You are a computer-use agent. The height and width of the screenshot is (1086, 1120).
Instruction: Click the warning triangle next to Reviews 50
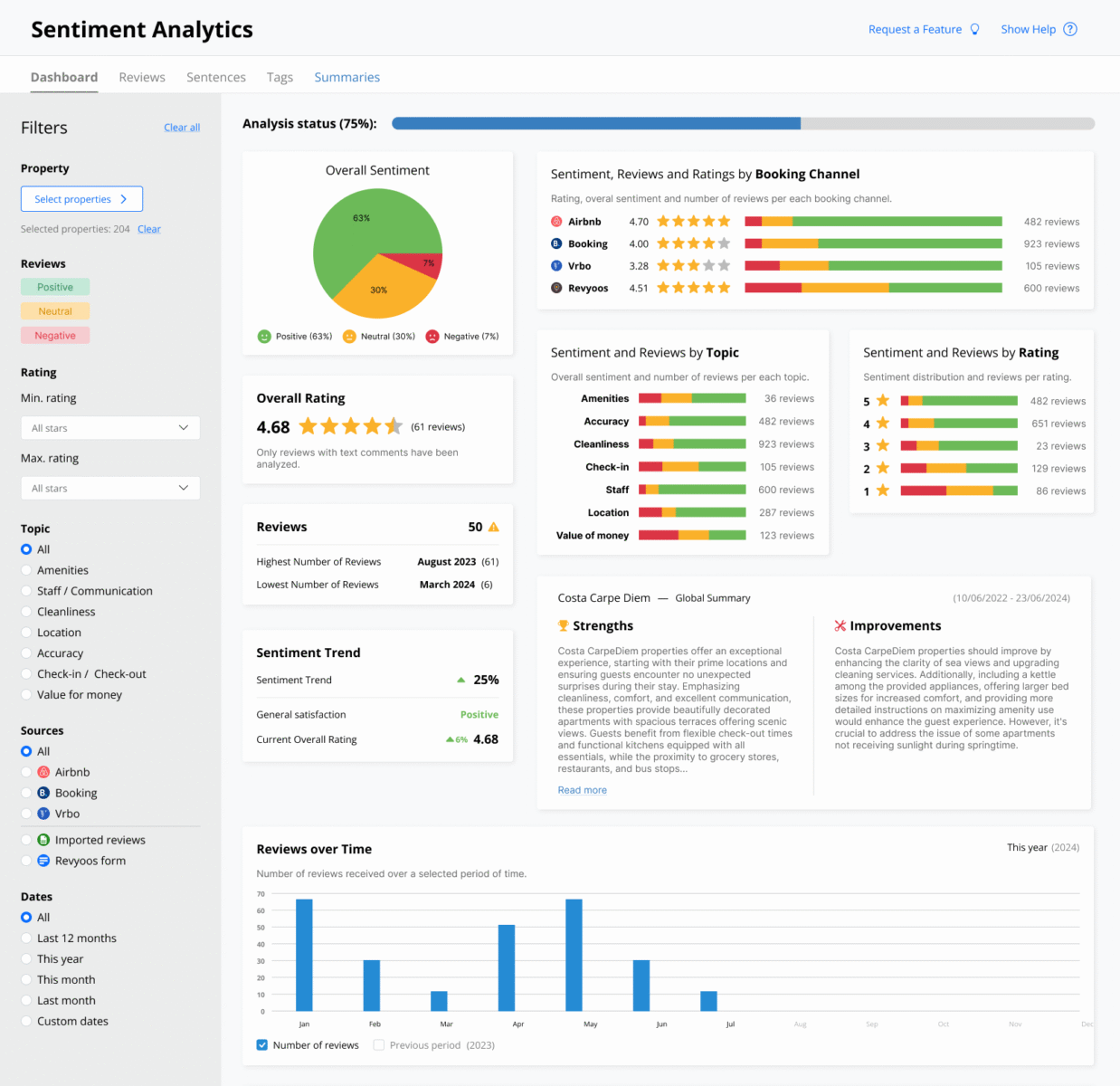click(x=494, y=527)
